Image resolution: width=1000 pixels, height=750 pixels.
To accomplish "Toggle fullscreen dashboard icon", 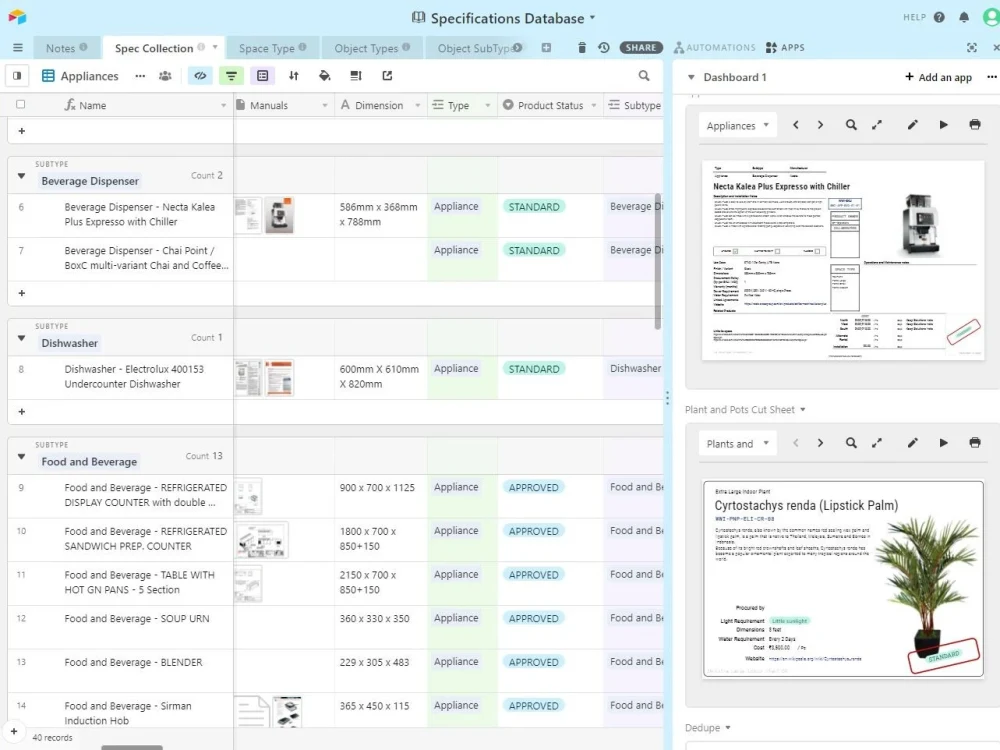I will point(972,48).
